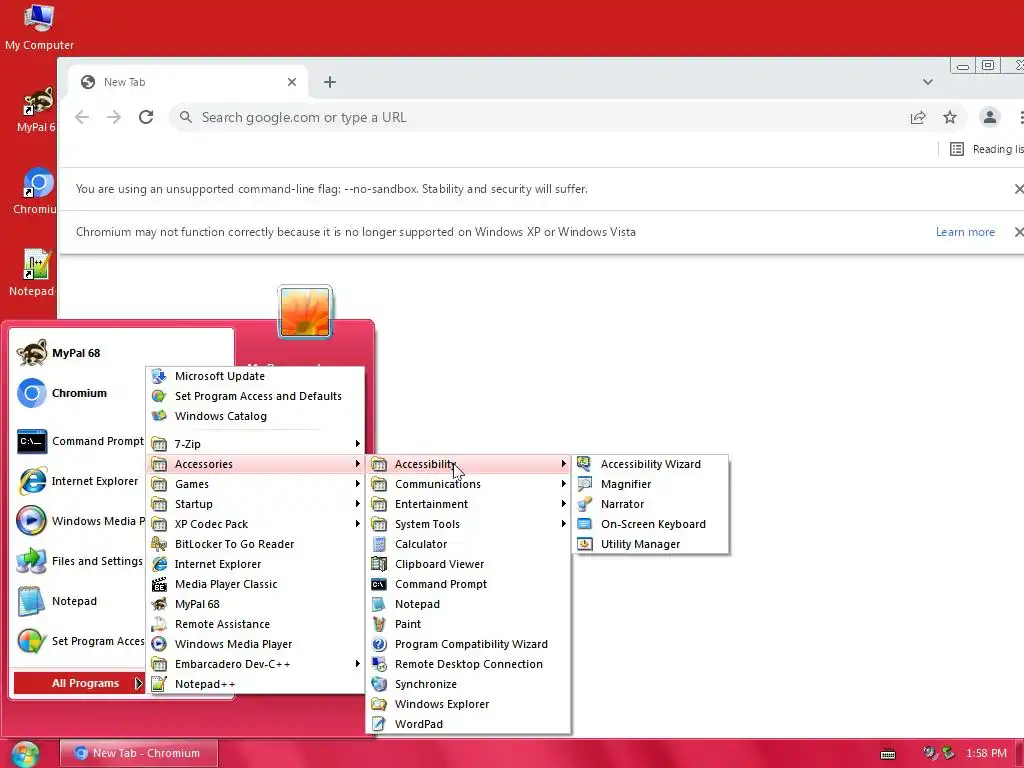Open Chromium profile avatar button
Viewport: 1024px width, 768px height.
(989, 117)
